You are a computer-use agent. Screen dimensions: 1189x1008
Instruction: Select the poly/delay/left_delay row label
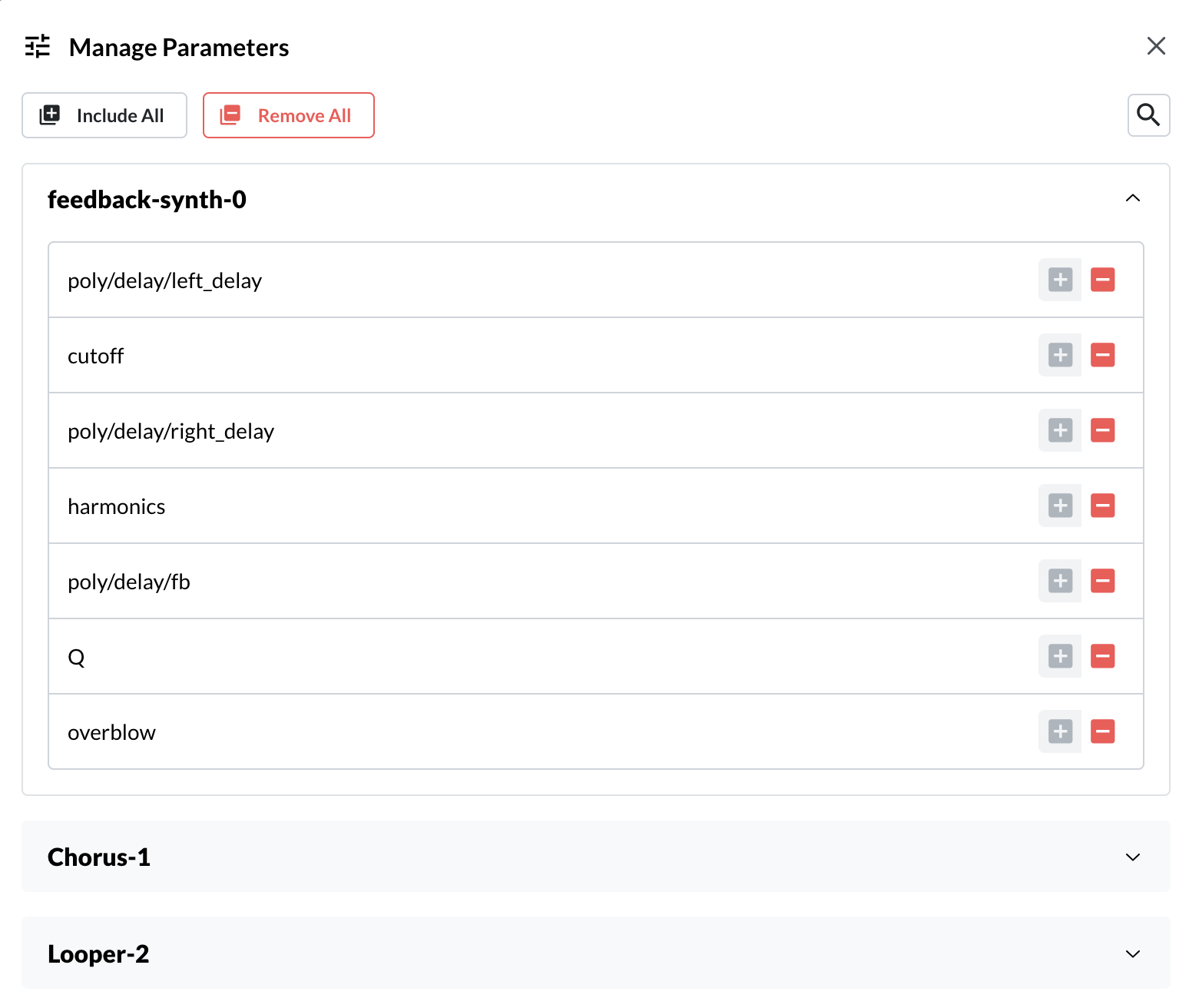coord(164,281)
